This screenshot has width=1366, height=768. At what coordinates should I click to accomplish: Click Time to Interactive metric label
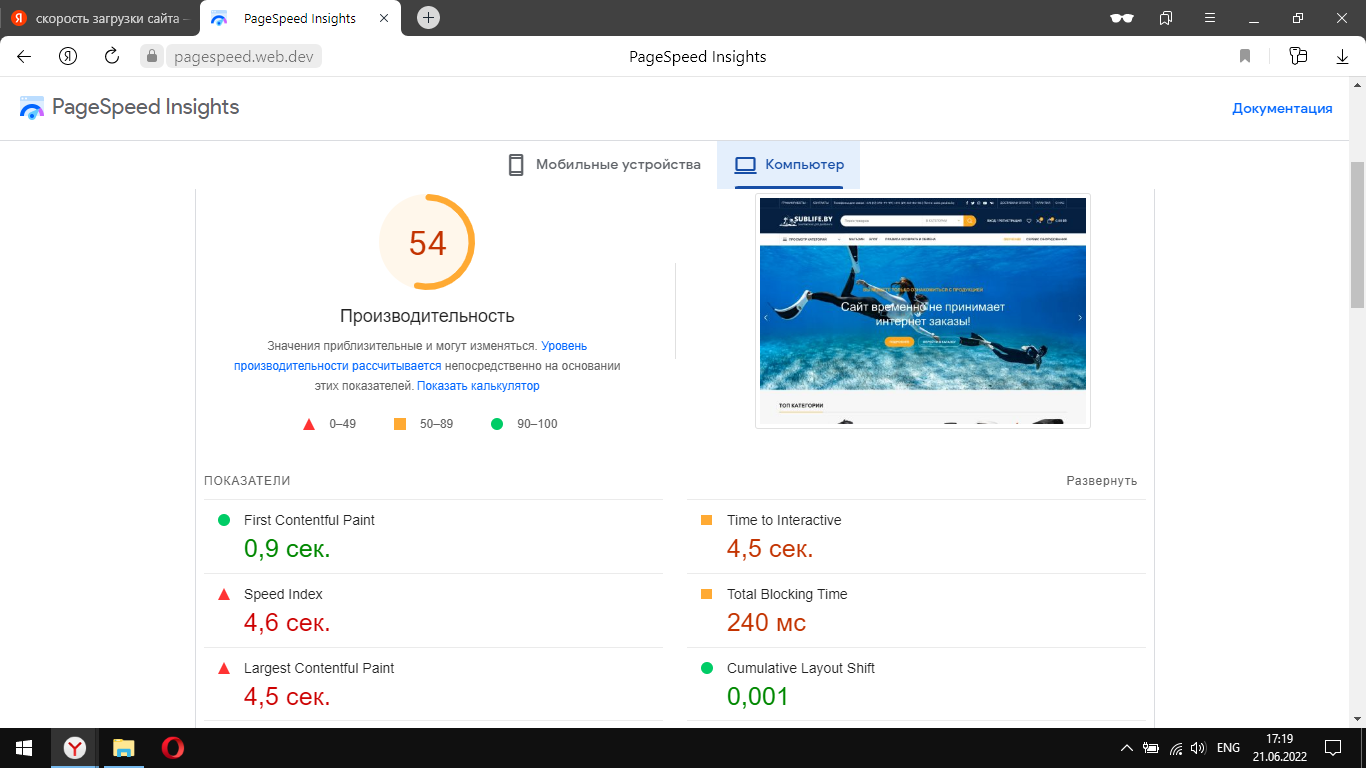784,520
